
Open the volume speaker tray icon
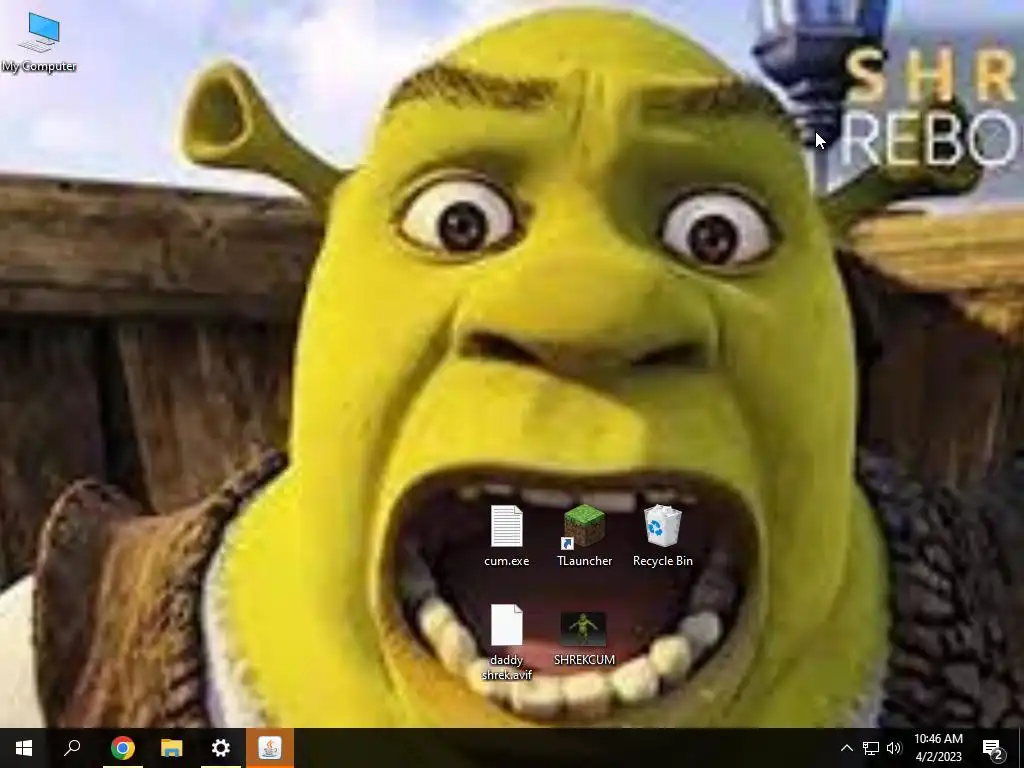tap(894, 748)
